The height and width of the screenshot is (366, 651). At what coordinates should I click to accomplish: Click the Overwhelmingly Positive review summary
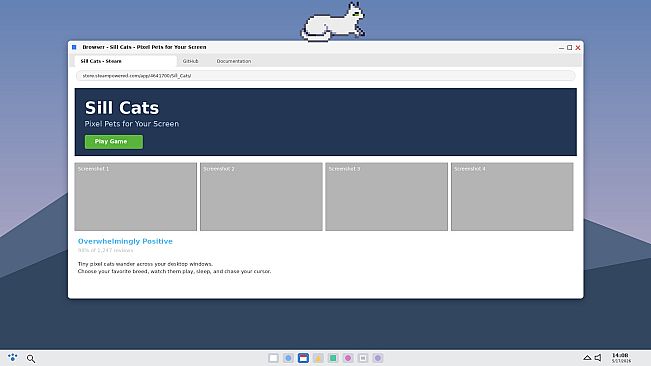[125, 241]
